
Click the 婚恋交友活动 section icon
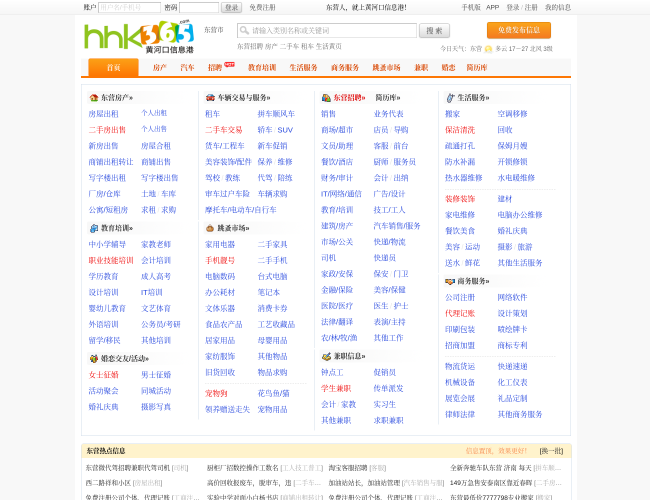(x=94, y=359)
